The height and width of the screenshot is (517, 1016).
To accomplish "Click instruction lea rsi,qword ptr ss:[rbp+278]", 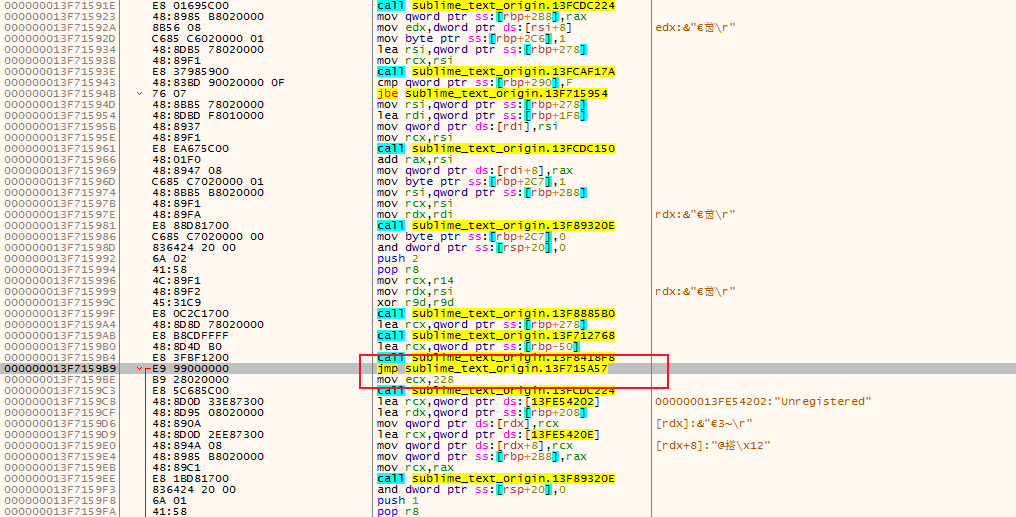I will (482, 50).
